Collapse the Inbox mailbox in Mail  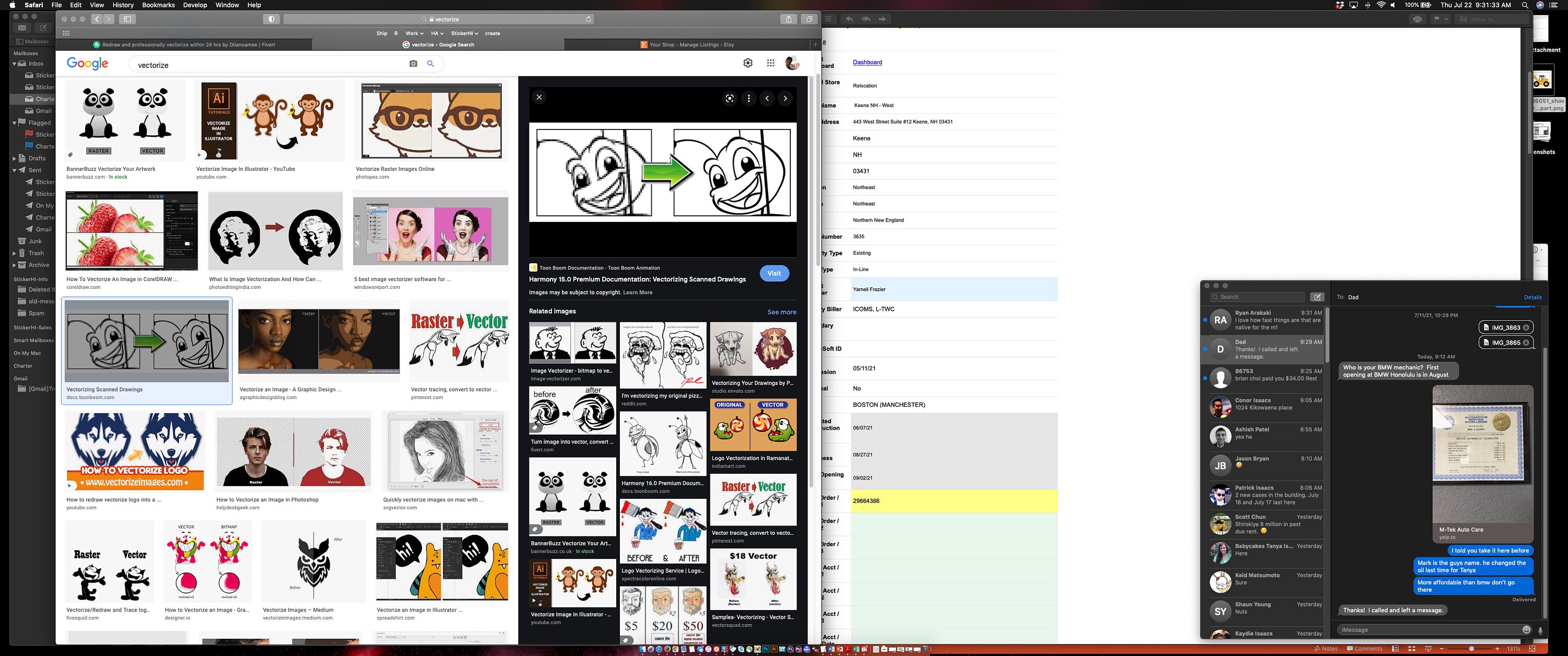tap(15, 63)
